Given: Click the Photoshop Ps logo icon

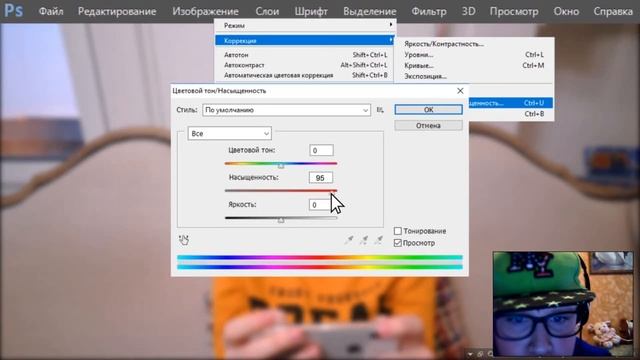Looking at the screenshot, I should (x=13, y=10).
